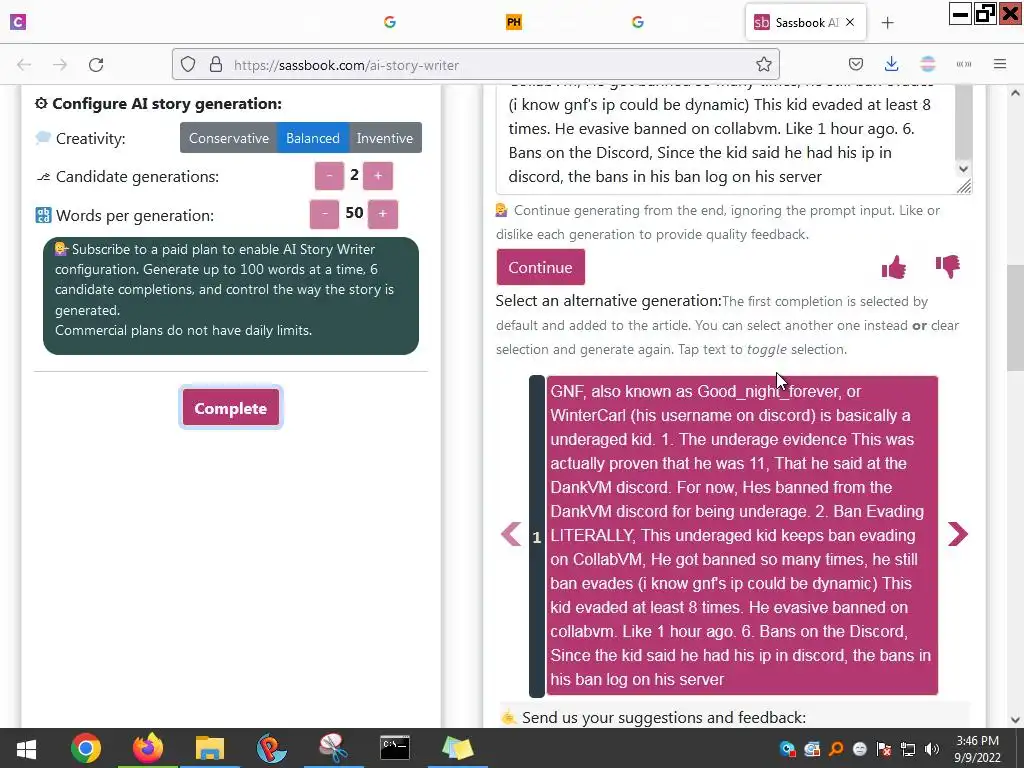Set creativity to Balanced
This screenshot has width=1024, height=768.
[x=313, y=138]
